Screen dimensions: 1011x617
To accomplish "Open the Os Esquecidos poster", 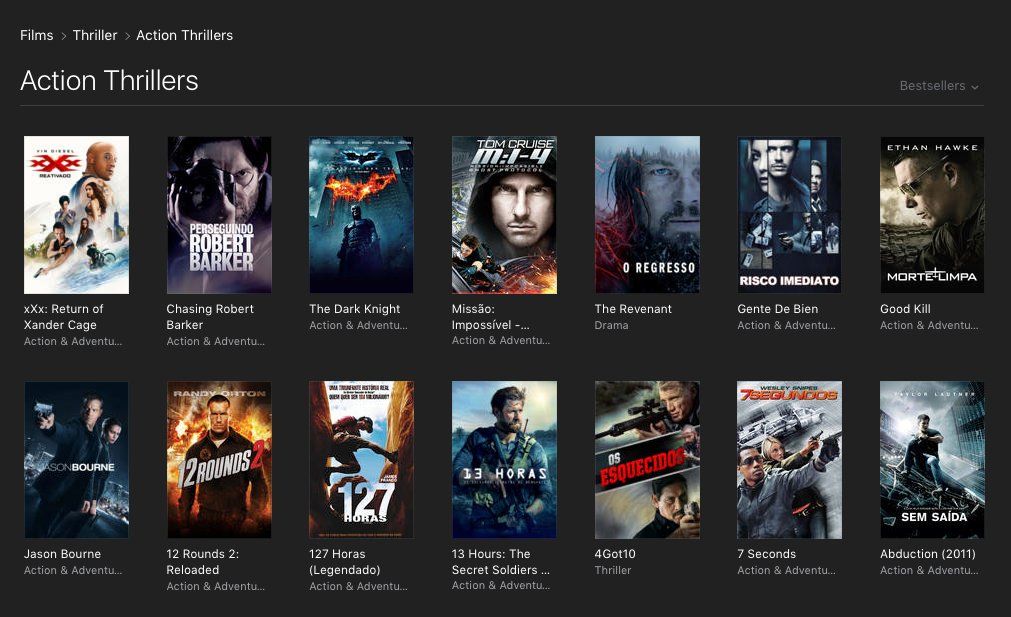I will click(647, 460).
